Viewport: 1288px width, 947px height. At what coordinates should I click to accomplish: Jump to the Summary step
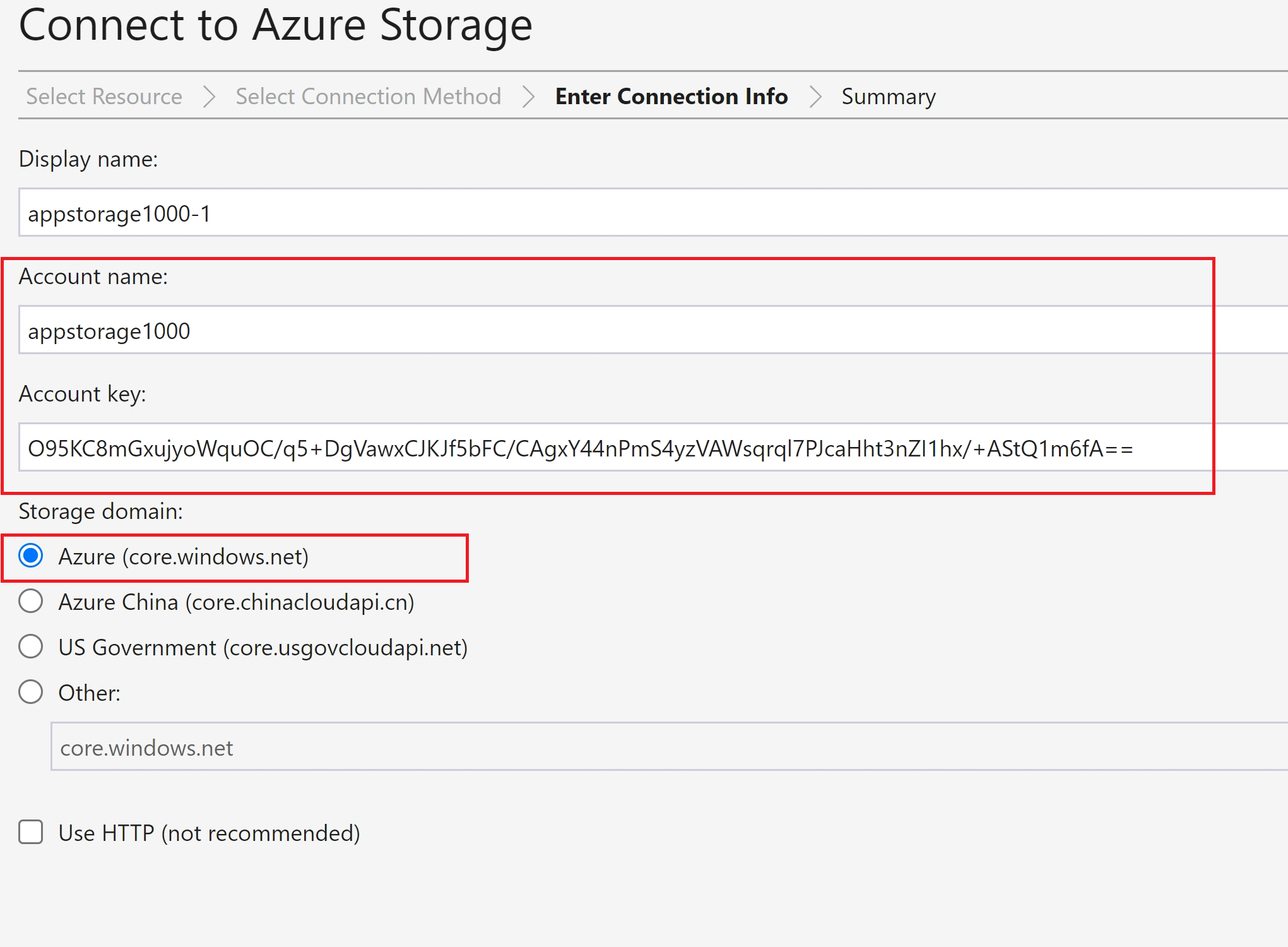[x=889, y=97]
